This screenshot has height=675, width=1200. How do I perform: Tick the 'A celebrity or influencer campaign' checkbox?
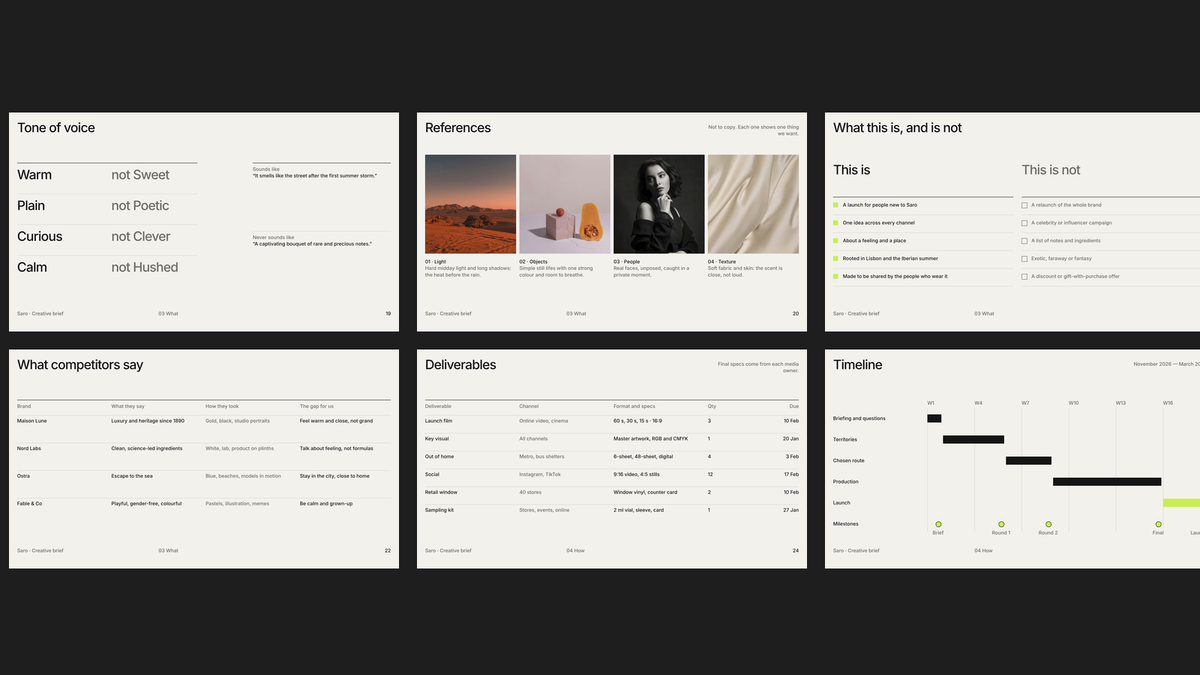1024,223
